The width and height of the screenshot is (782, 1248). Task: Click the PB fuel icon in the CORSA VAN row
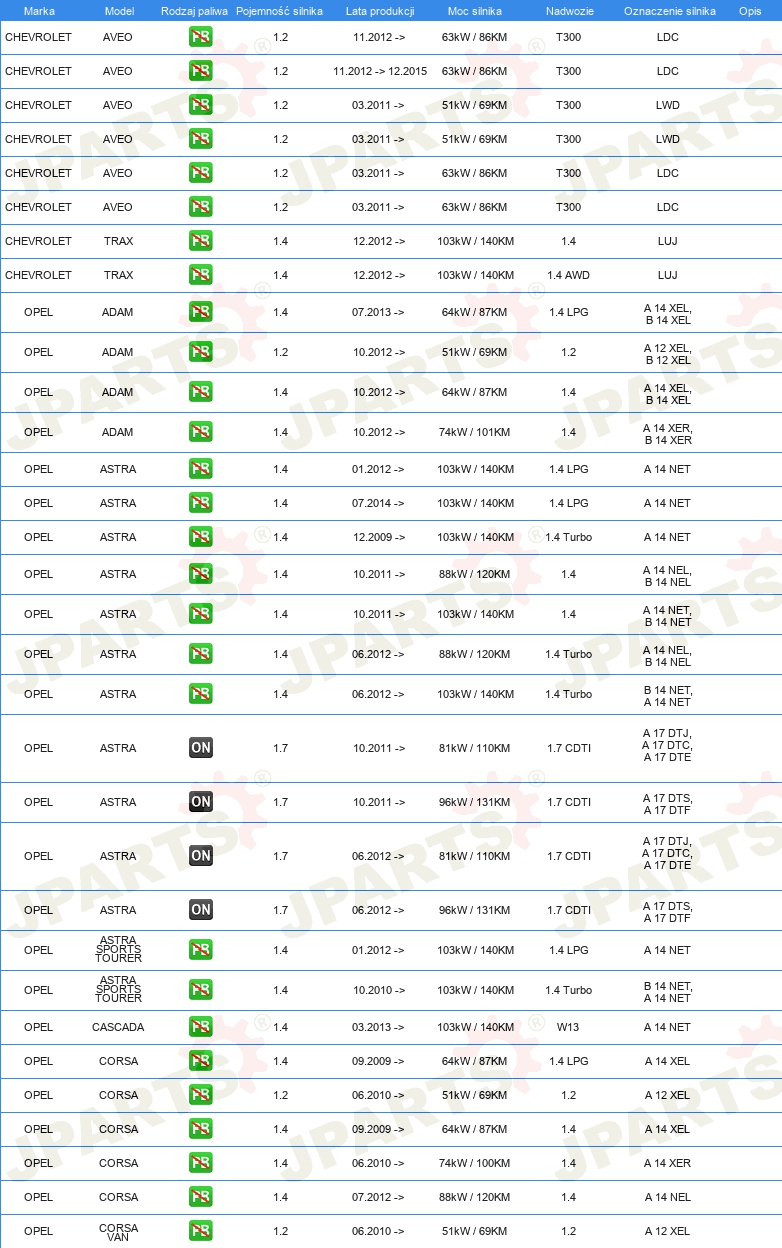point(201,1230)
